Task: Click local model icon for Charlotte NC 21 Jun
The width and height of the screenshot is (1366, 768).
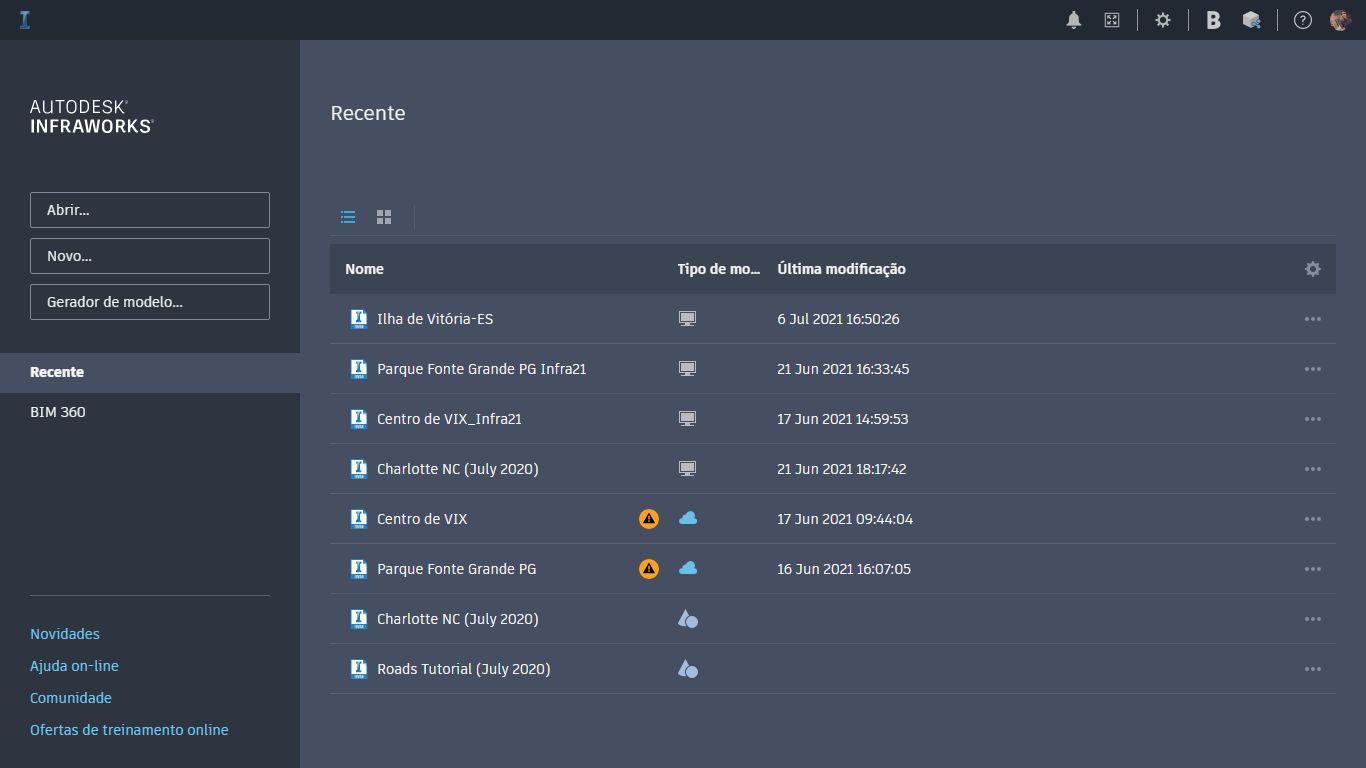Action: [687, 469]
